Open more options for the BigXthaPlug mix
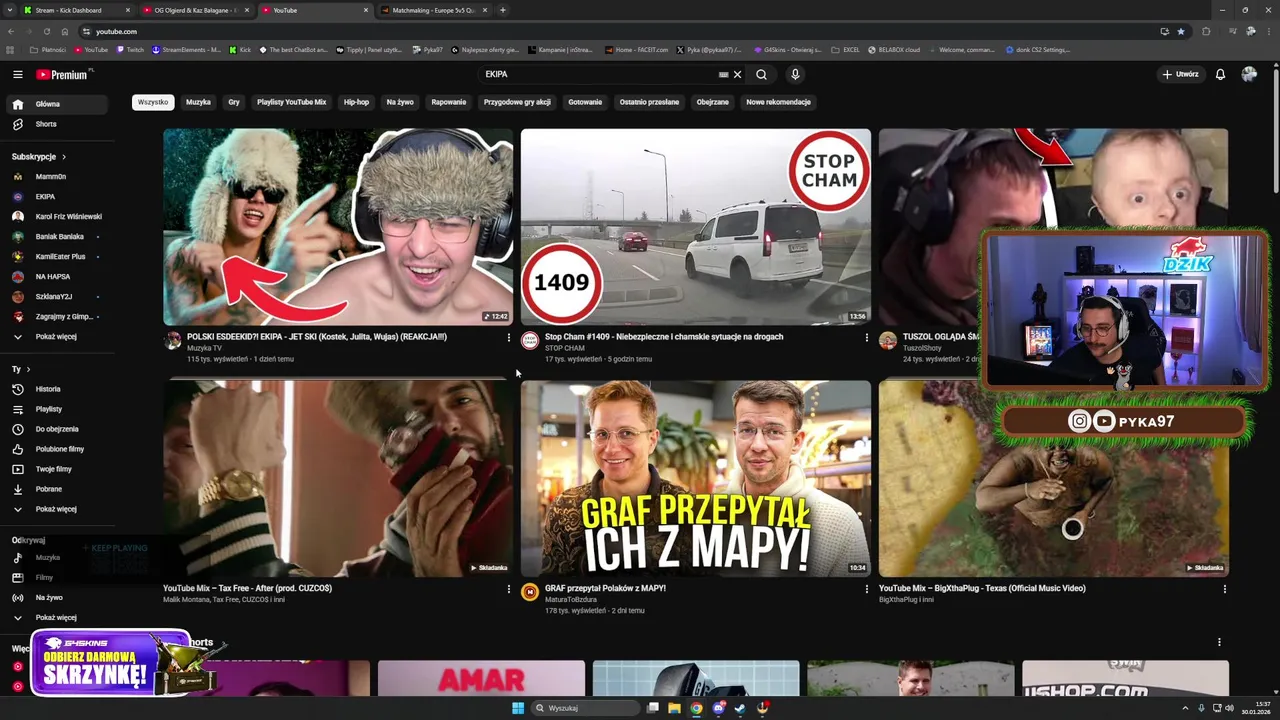 (1224, 589)
